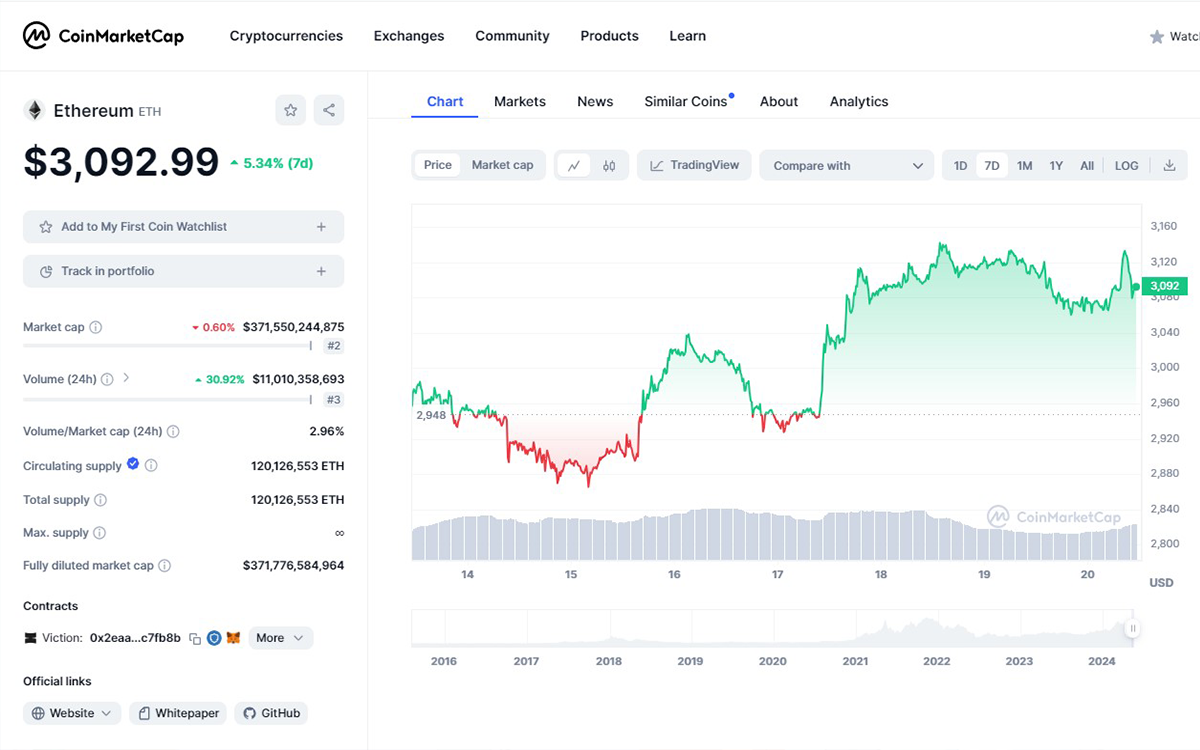The width and height of the screenshot is (1200, 750).
Task: Select Price chart mode
Action: coord(438,165)
